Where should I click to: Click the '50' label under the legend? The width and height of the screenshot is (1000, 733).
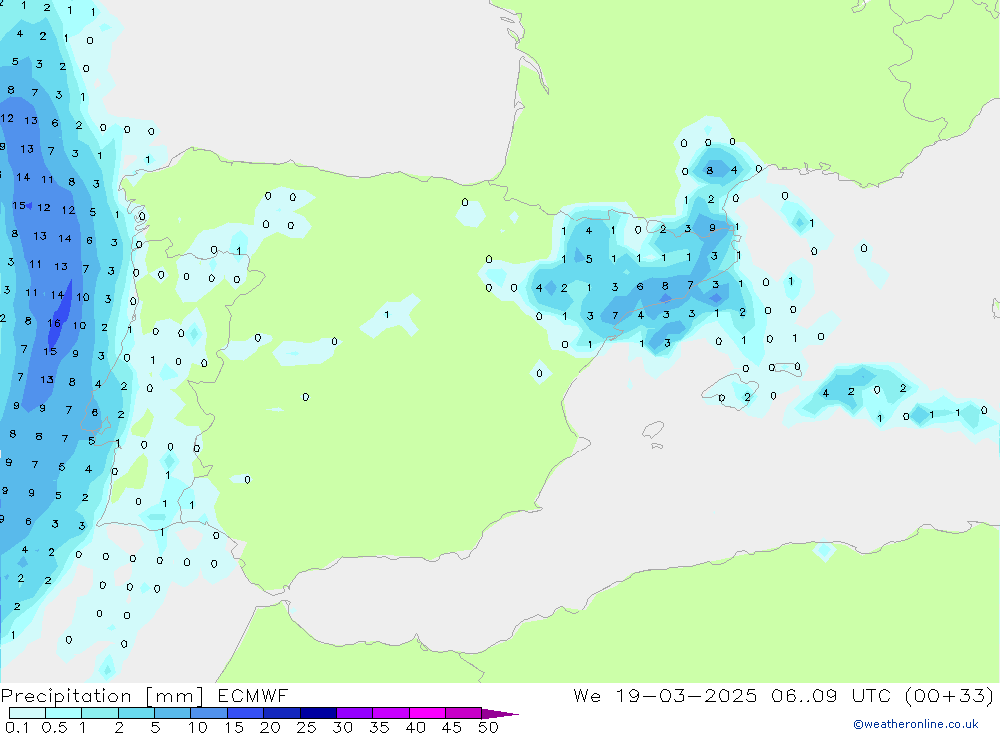(x=488, y=727)
